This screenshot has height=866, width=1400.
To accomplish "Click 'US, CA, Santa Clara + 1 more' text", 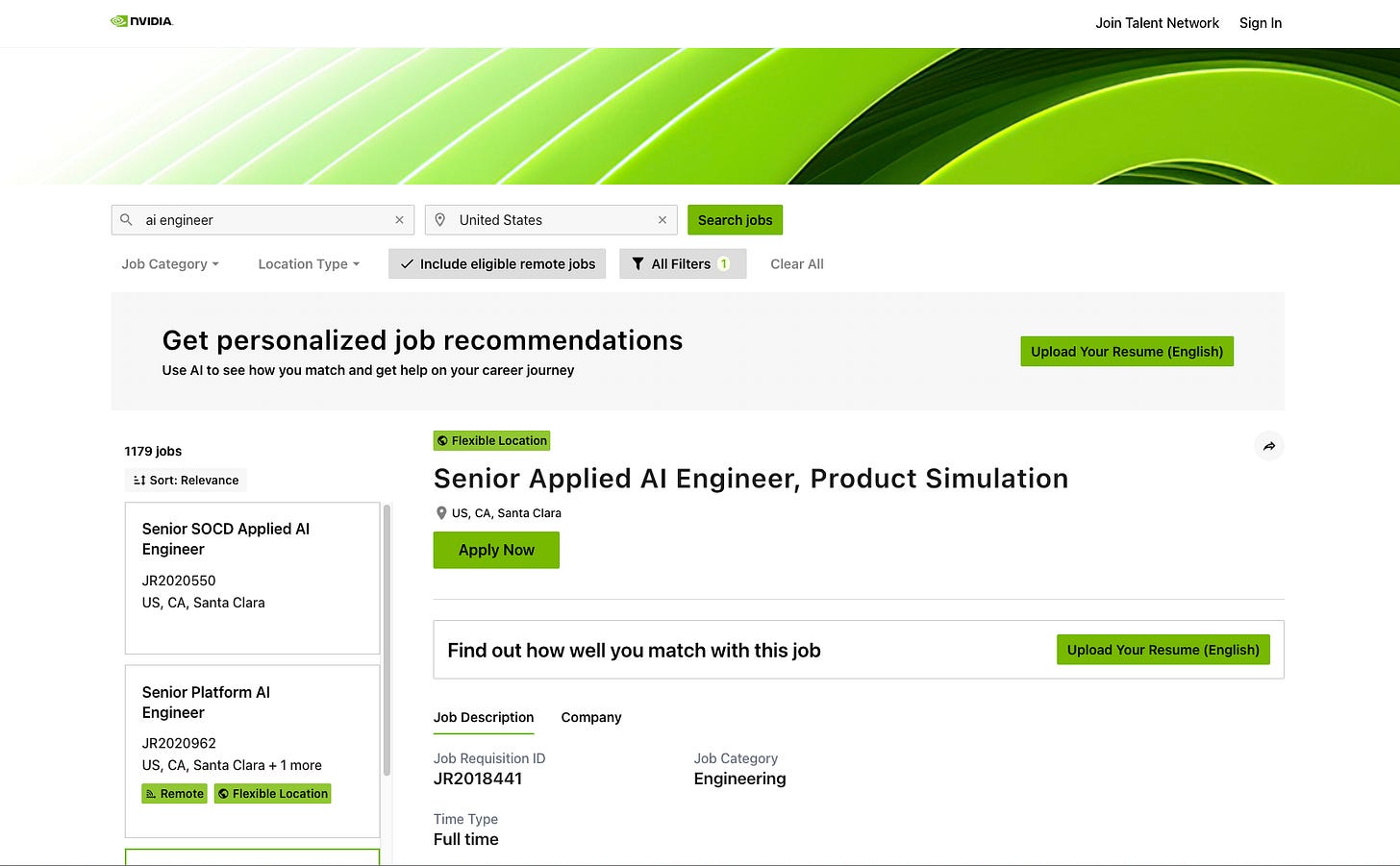I will tap(232, 765).
